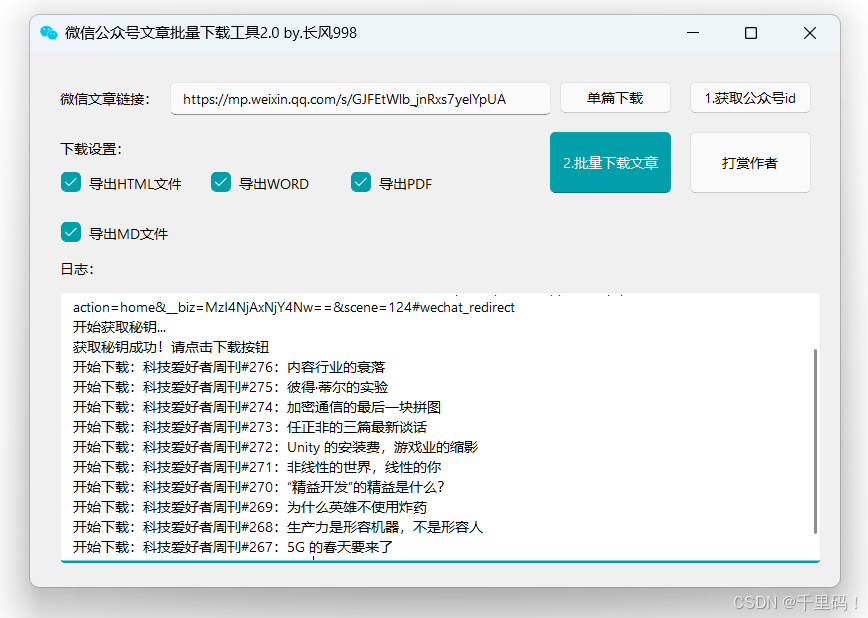Image resolution: width=868 pixels, height=618 pixels.
Task: Start batch download with 2.批量下载文章
Action: [610, 162]
